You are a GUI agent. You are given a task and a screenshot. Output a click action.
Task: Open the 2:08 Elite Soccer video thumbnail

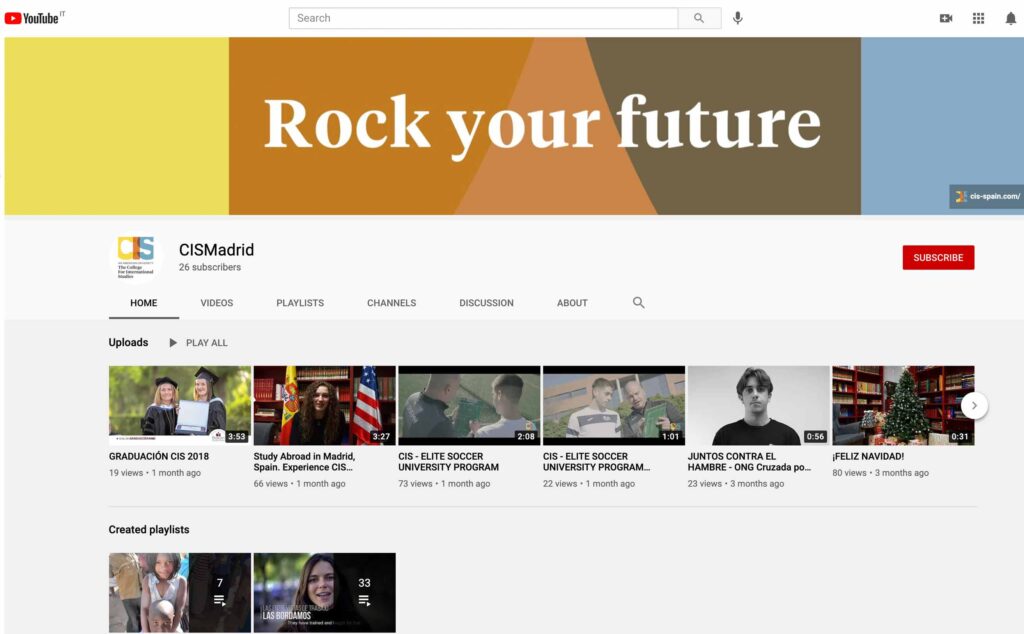click(x=469, y=405)
